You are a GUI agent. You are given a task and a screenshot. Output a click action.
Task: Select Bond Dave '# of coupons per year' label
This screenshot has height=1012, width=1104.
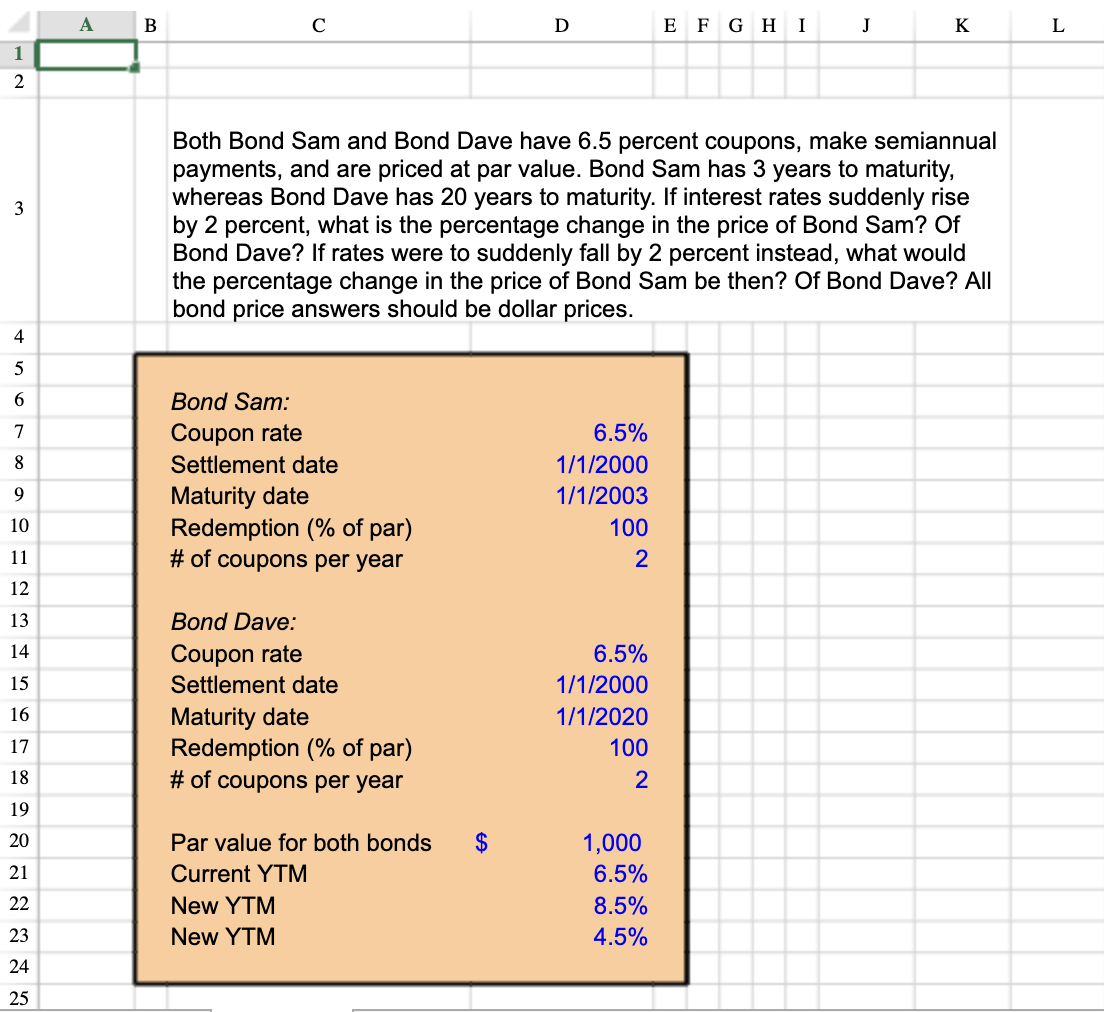[287, 780]
